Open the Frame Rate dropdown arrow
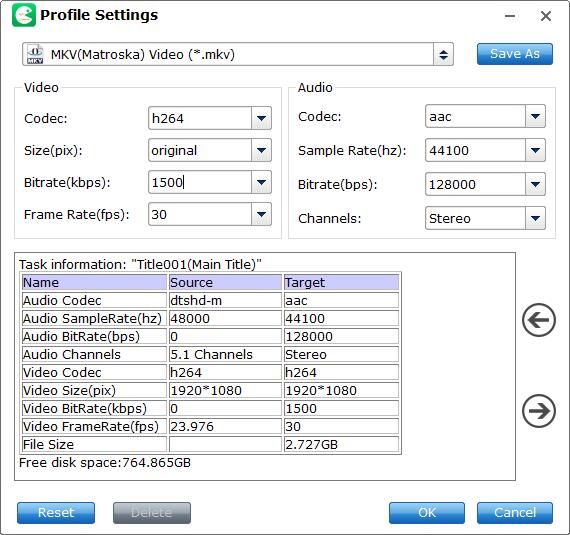The width and height of the screenshot is (570, 535). coord(261,214)
